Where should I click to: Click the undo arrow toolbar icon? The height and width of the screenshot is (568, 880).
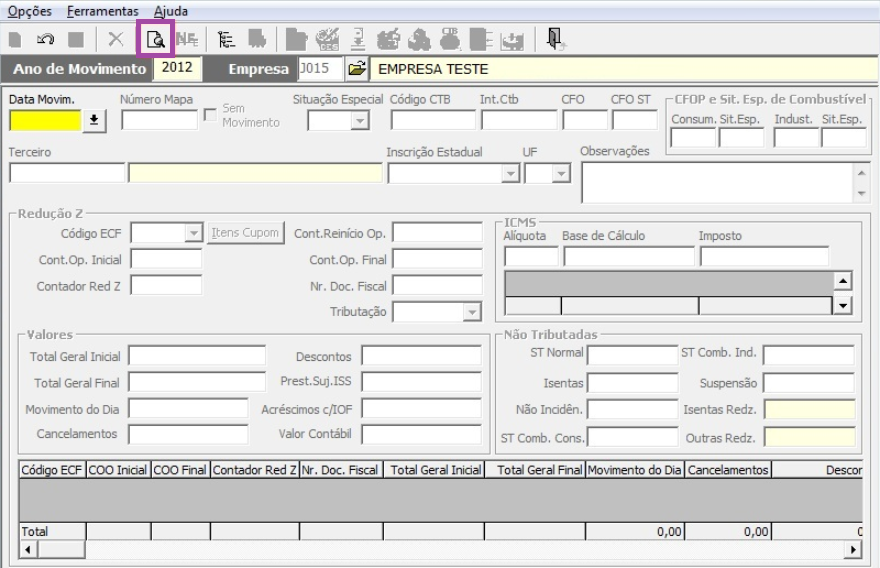(x=44, y=39)
